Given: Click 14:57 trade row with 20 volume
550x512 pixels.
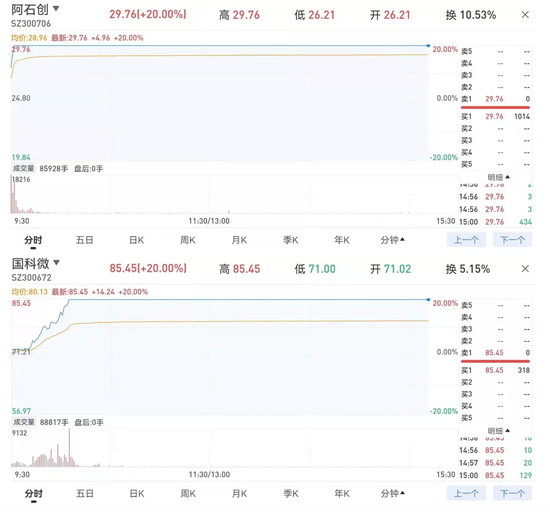Looking at the screenshot, I should click(x=495, y=463).
